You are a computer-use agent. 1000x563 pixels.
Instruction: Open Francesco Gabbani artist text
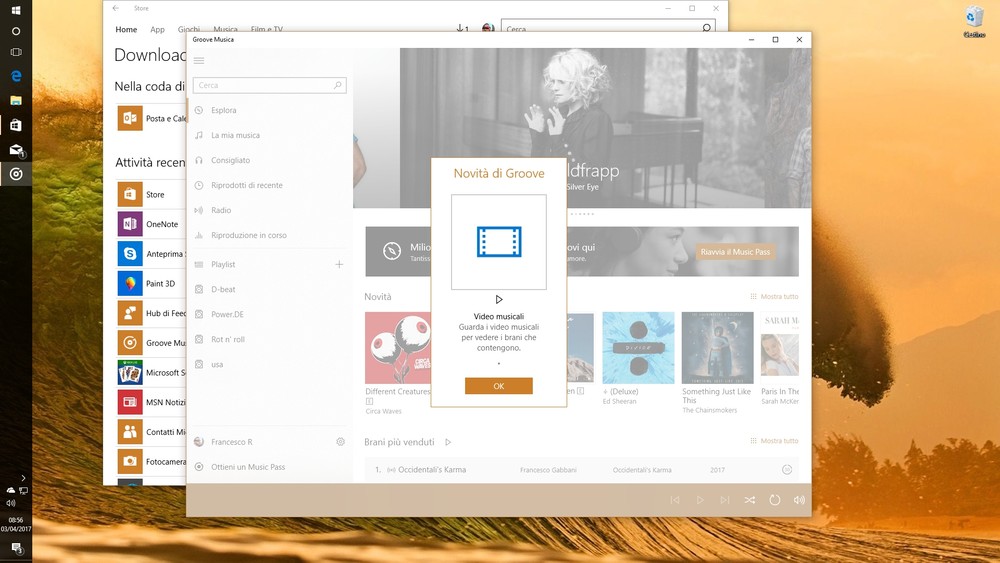[x=548, y=470]
